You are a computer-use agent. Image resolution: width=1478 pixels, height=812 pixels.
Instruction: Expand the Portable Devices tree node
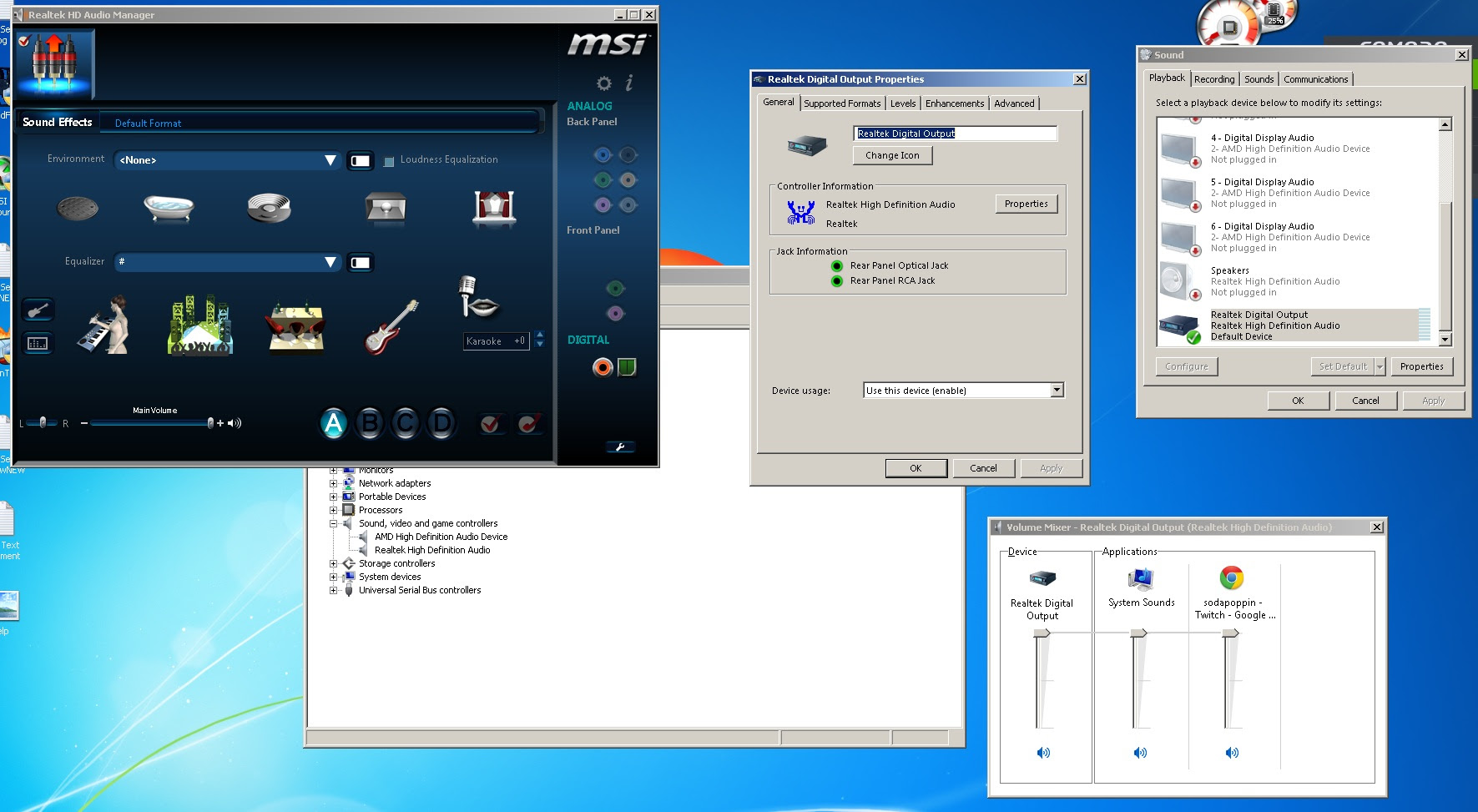[333, 497]
